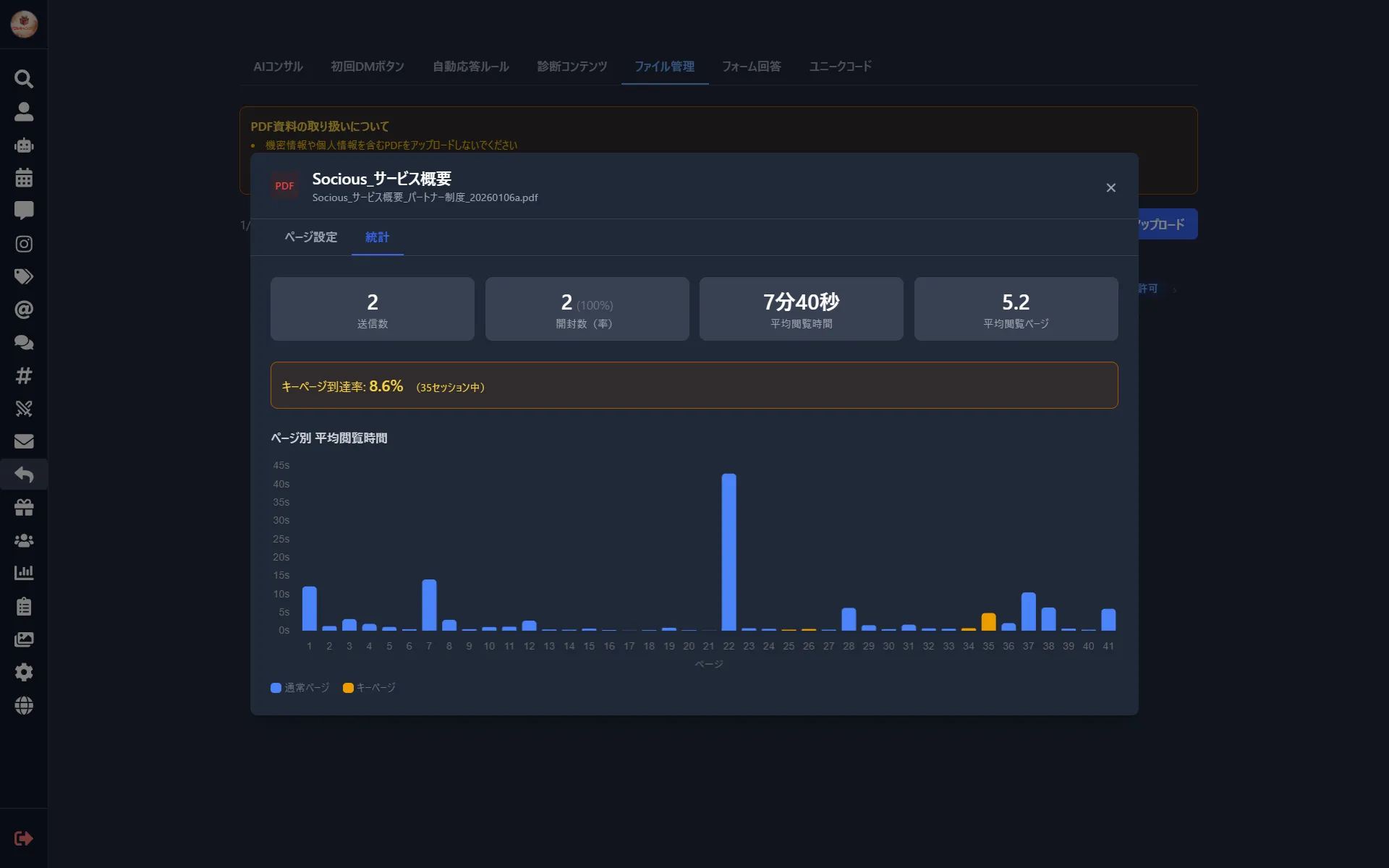Open the group users sidebar icon
The image size is (1389, 868).
click(x=24, y=540)
